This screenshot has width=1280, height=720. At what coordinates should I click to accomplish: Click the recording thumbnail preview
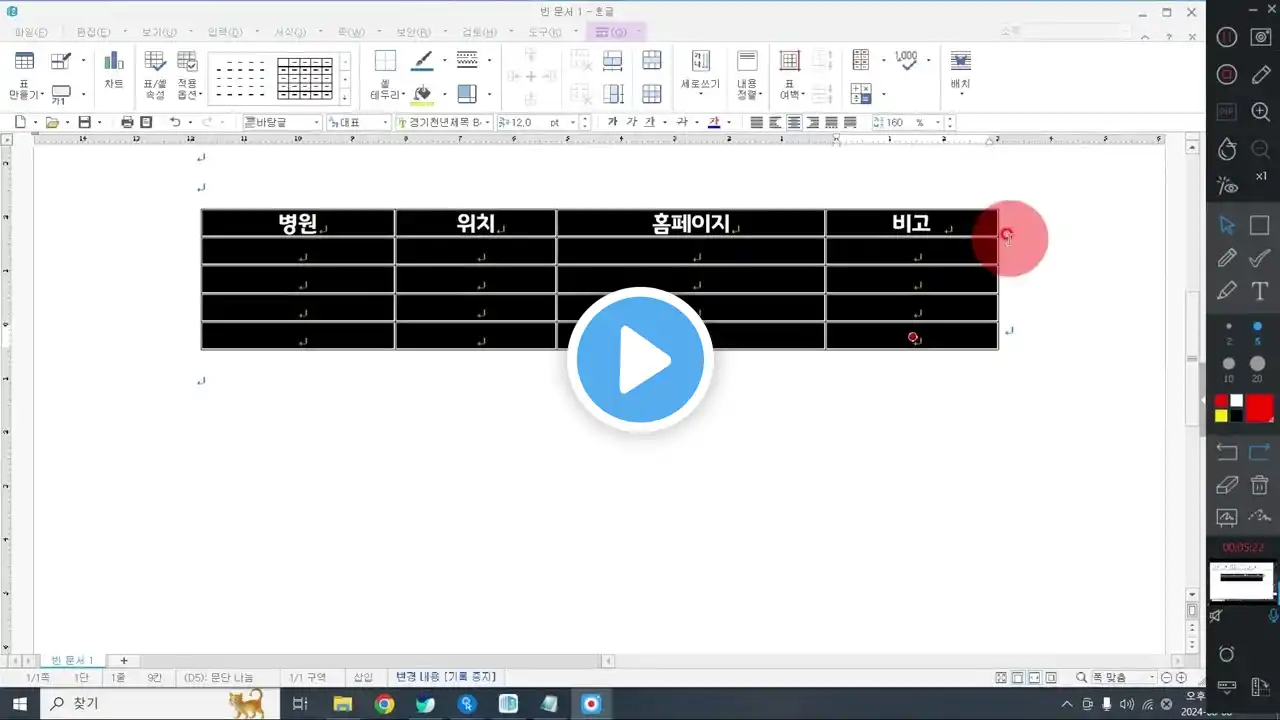(x=1242, y=581)
